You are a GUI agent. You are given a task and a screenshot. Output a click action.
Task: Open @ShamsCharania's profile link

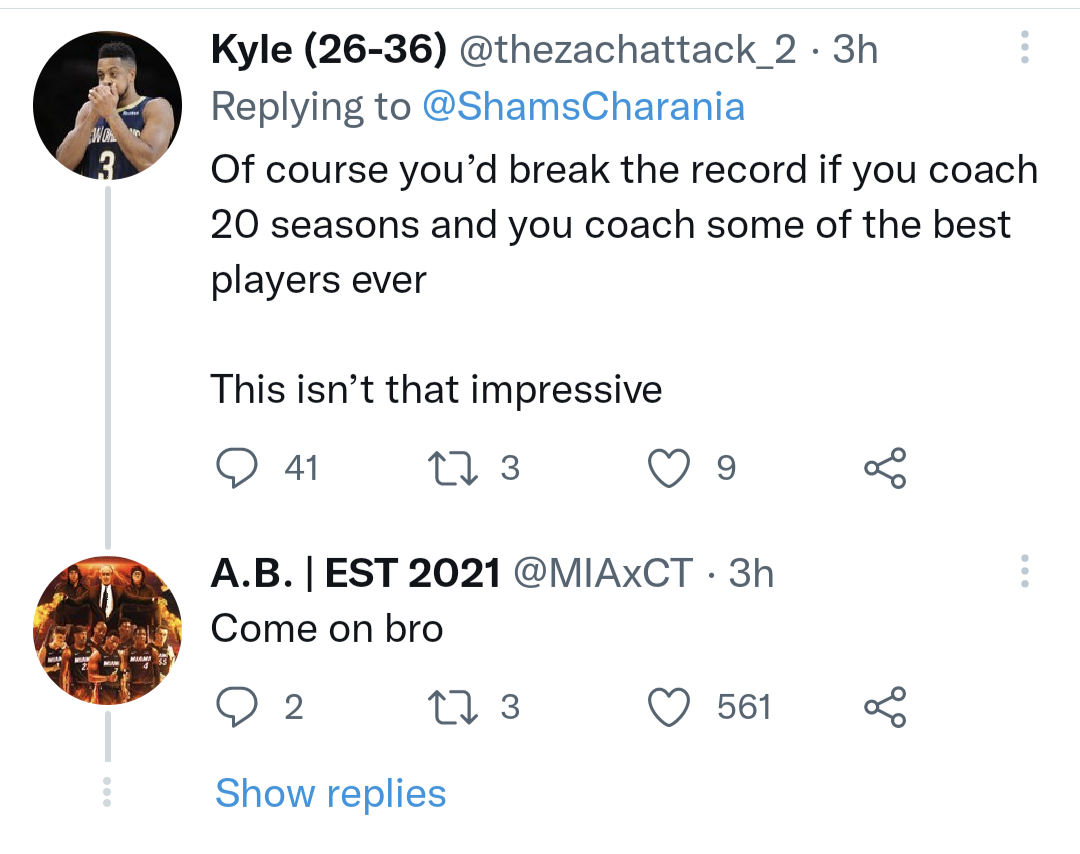click(587, 105)
